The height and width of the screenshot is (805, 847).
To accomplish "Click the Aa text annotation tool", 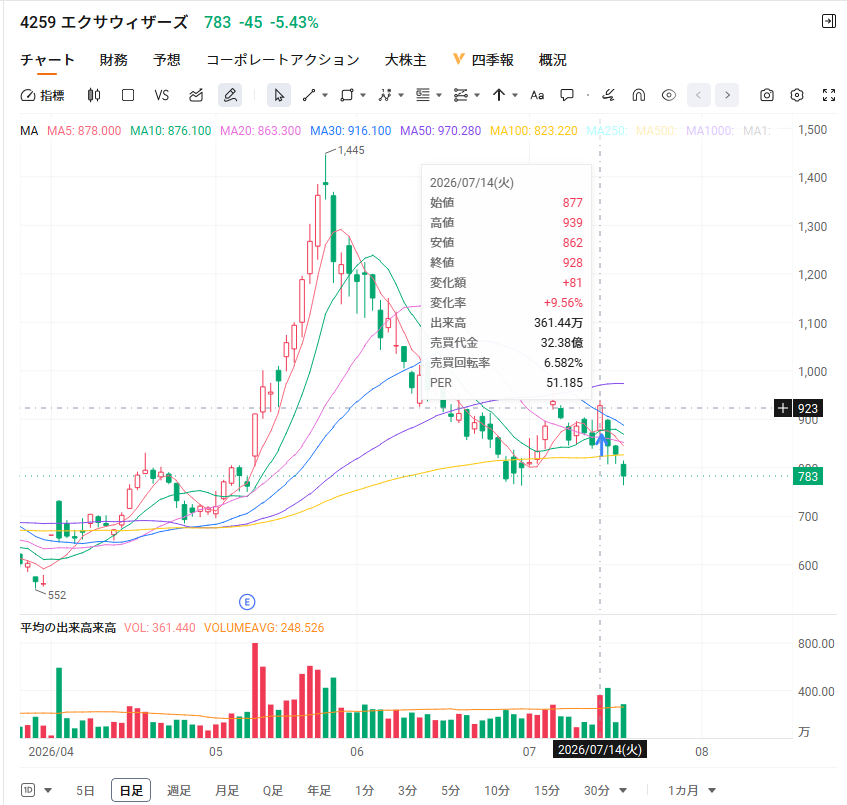I will (536, 96).
